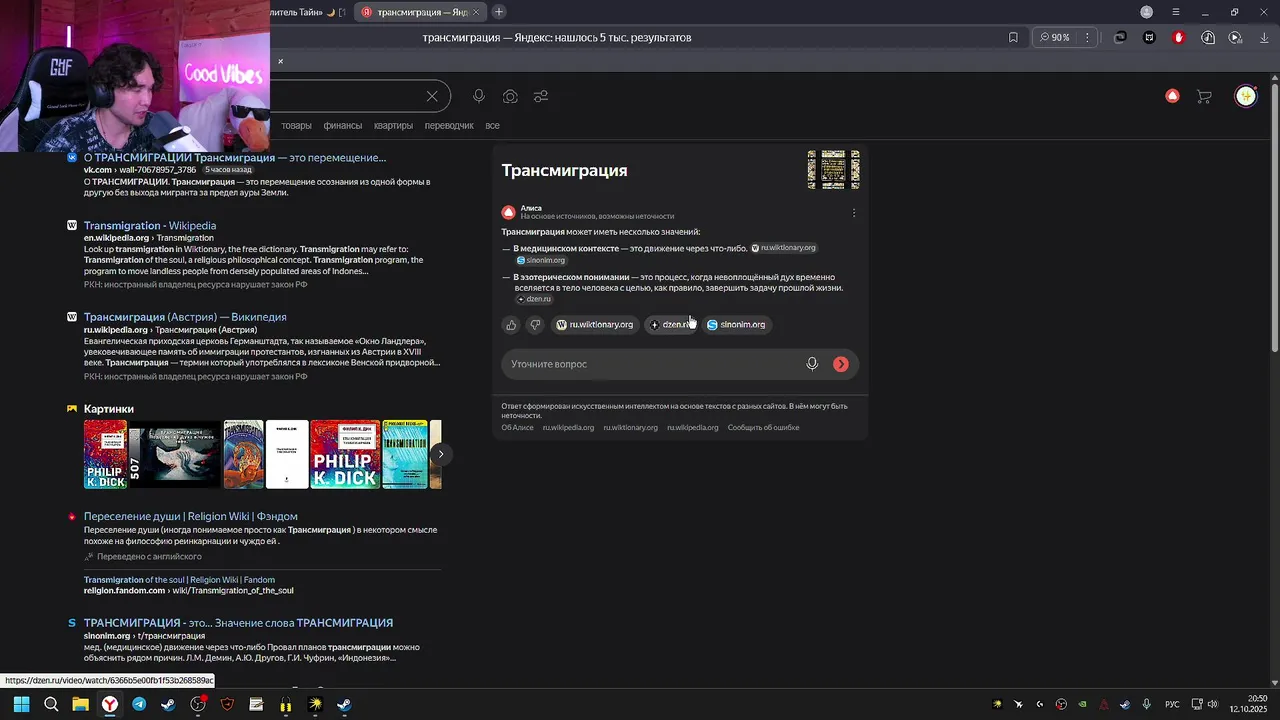This screenshot has width=1280, height=720.
Task: Open the Yandex user avatar with sparkles
Action: click(1245, 96)
